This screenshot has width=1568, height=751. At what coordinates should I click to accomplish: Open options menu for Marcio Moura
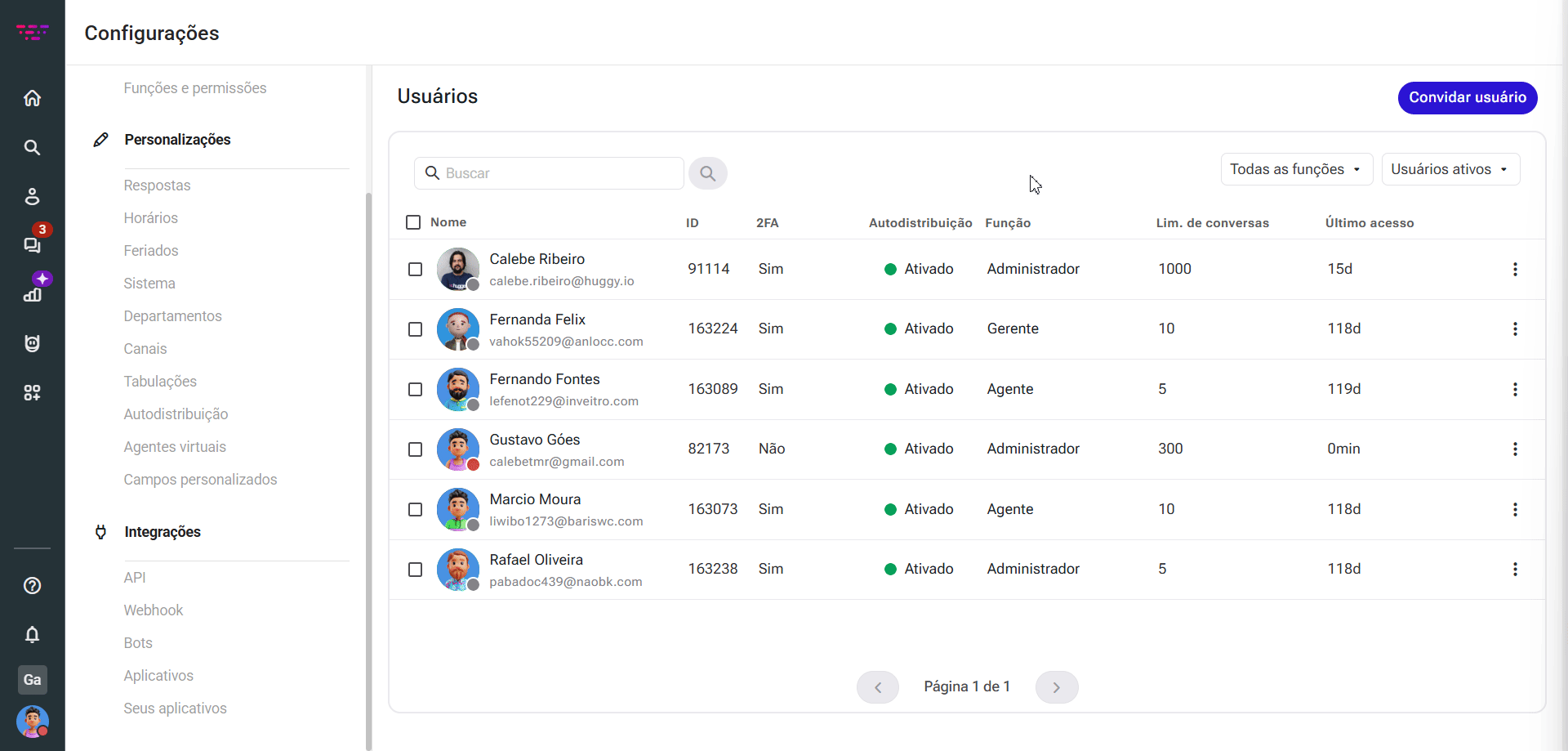(x=1515, y=509)
